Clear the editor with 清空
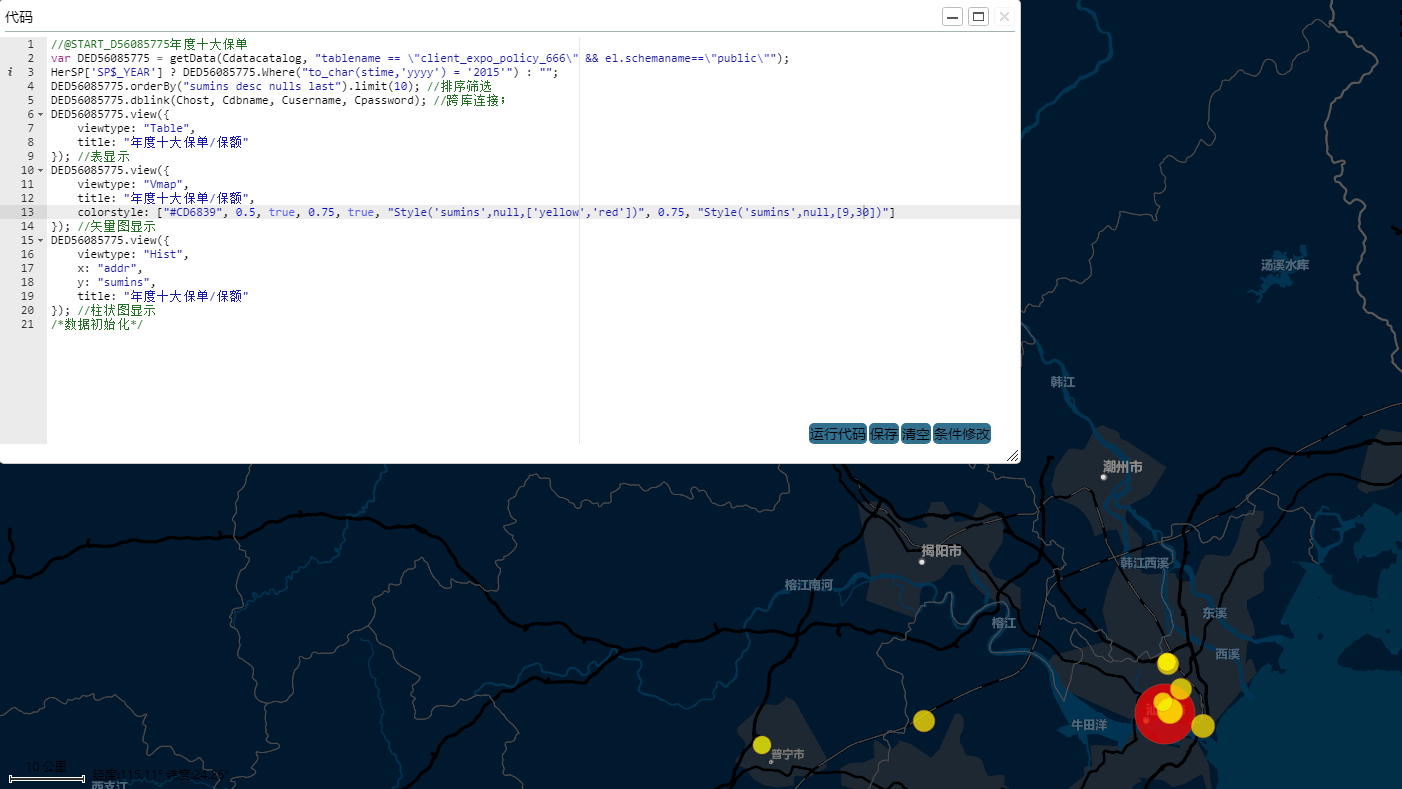Image resolution: width=1402 pixels, height=789 pixels. [916, 434]
